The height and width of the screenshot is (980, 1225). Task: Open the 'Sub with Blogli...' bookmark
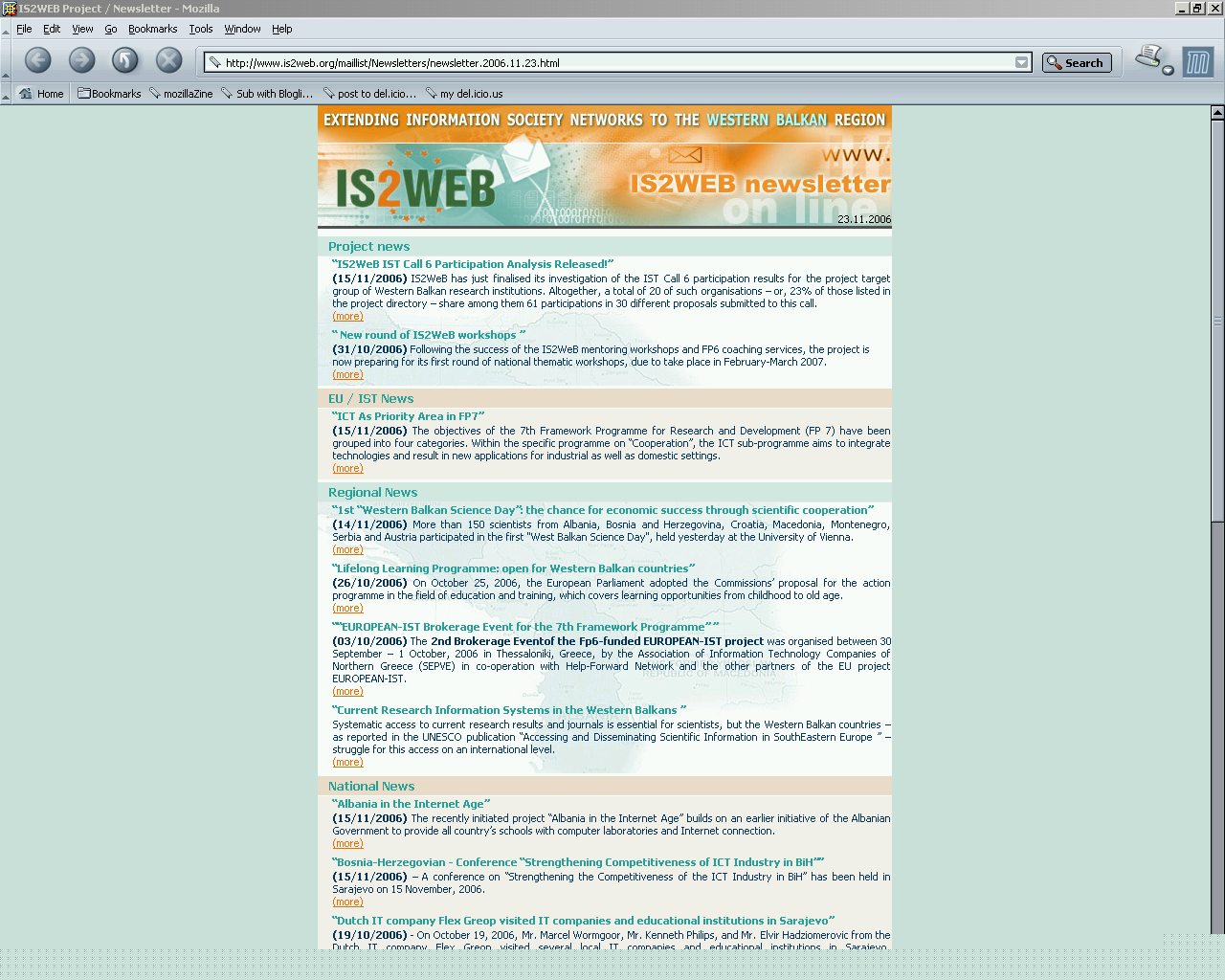(267, 94)
